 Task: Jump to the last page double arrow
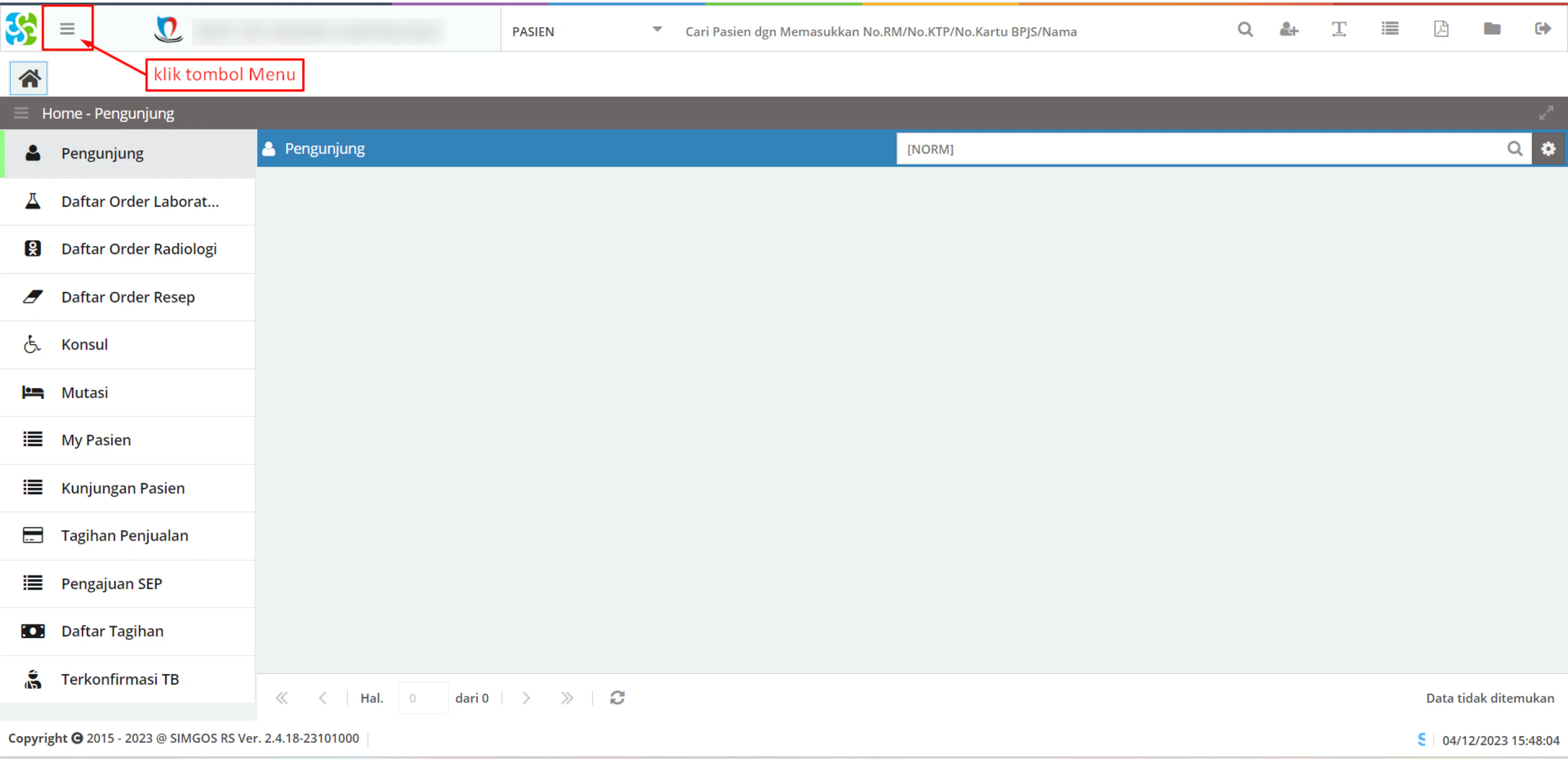567,697
